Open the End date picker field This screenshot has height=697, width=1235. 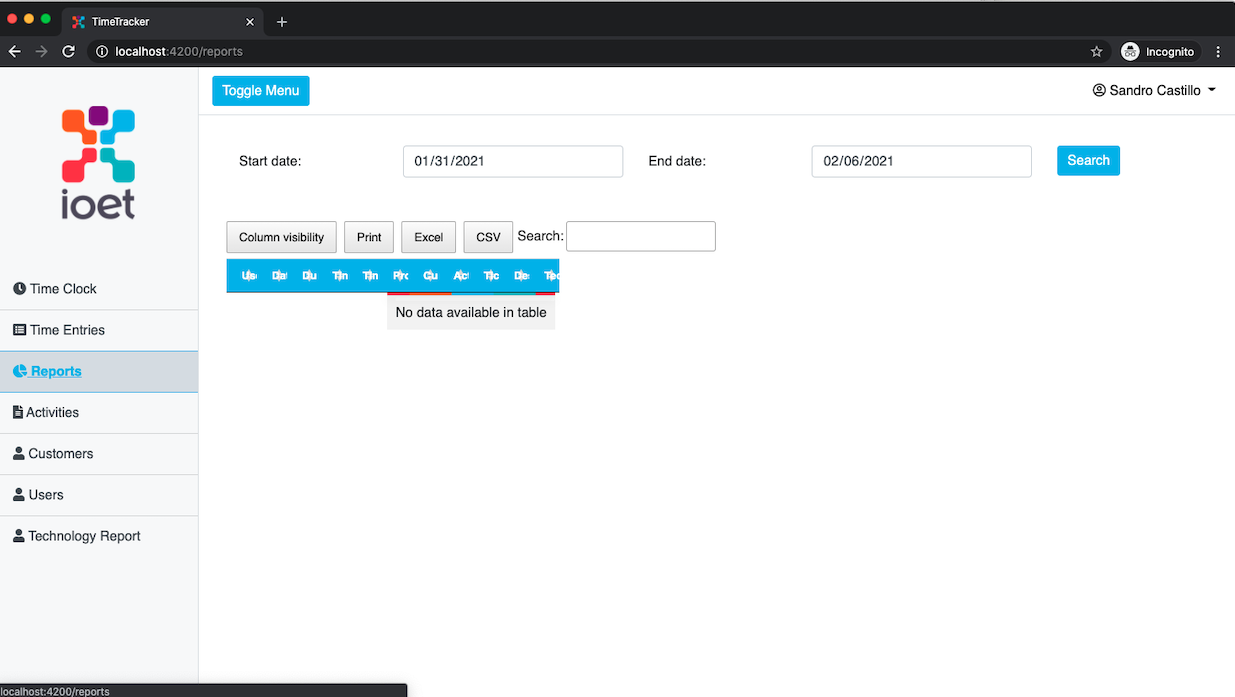click(x=921, y=161)
